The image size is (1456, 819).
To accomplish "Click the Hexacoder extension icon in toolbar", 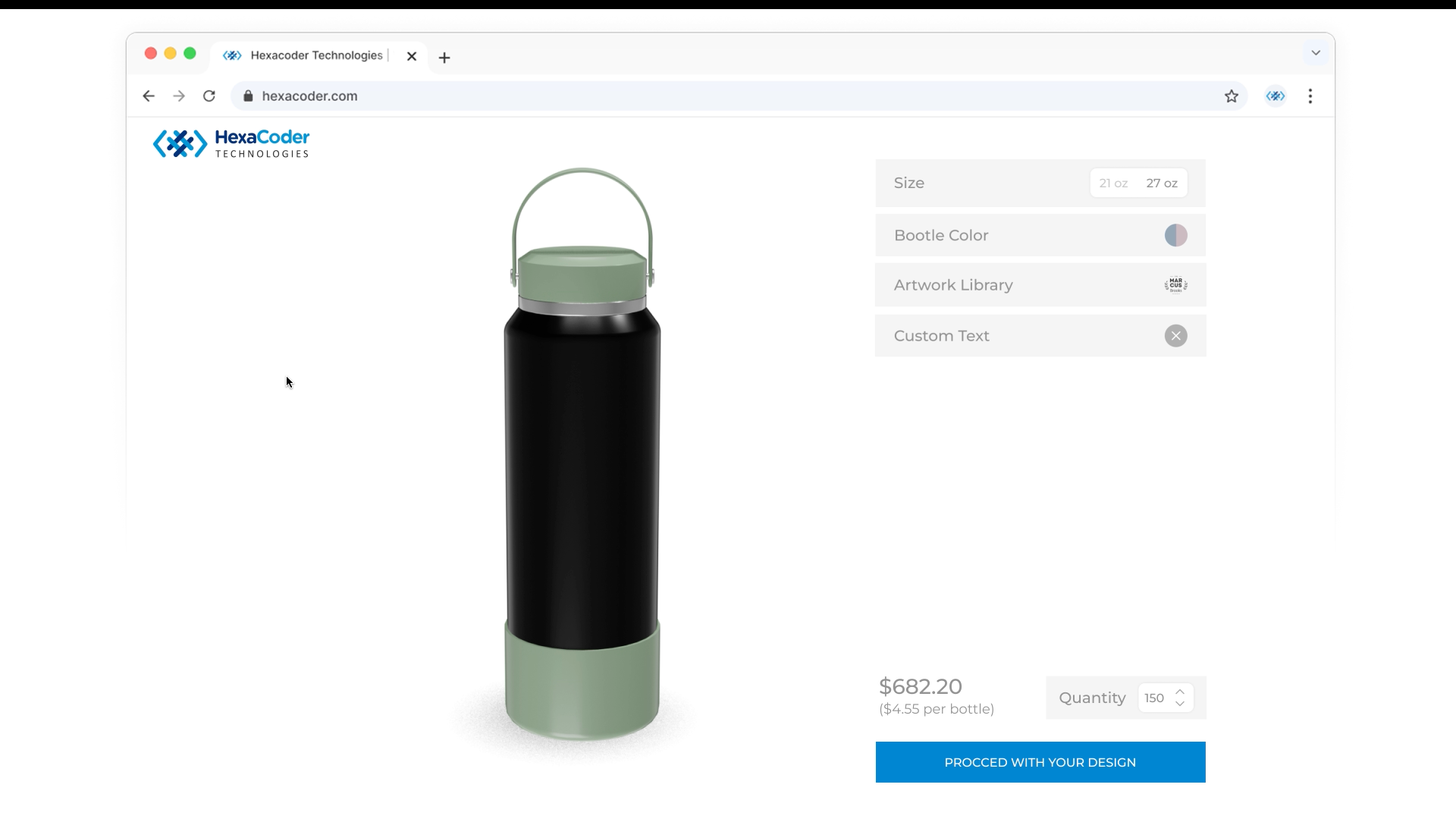I will [x=1276, y=96].
